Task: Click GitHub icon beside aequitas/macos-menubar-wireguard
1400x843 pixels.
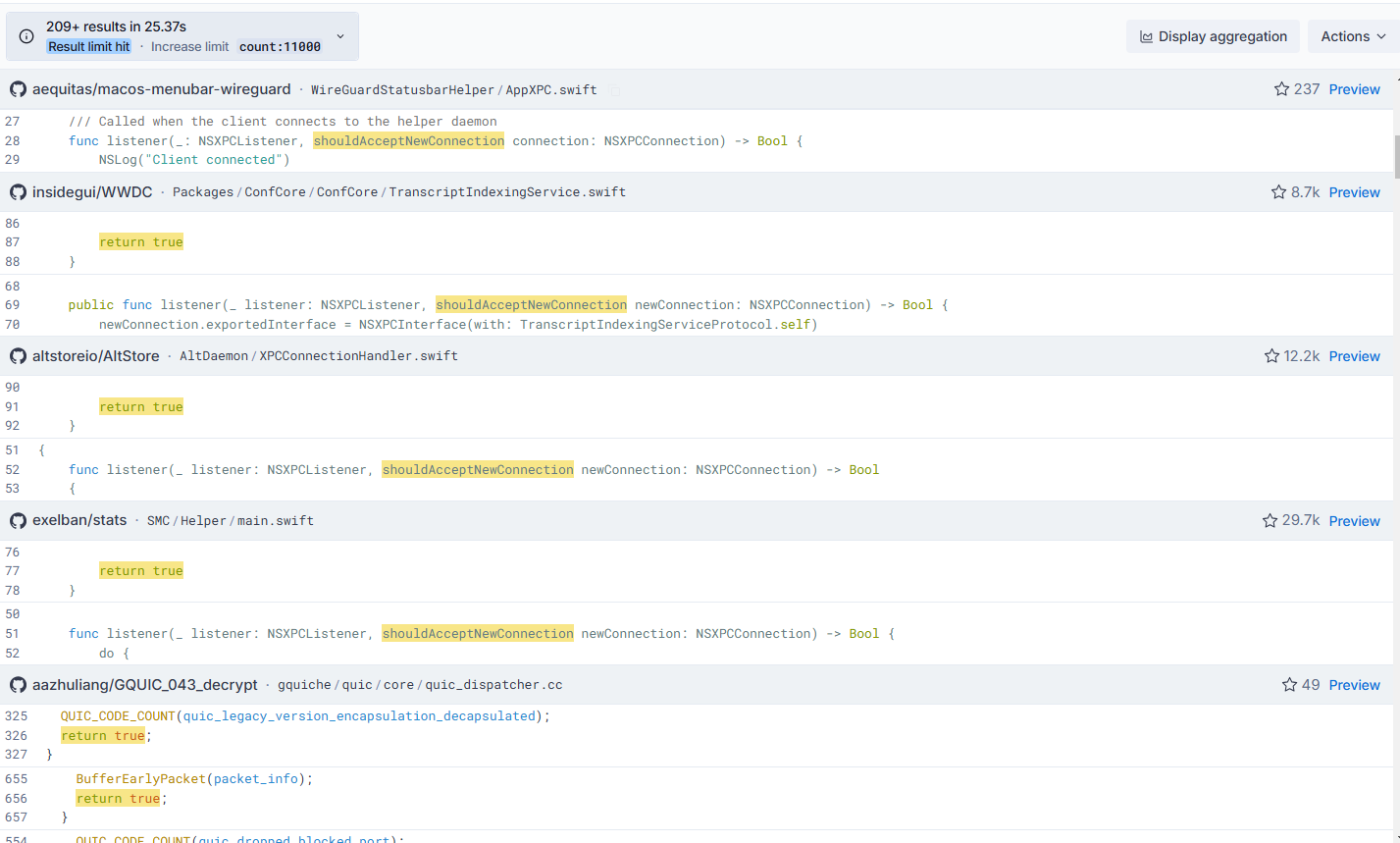Action: point(18,89)
